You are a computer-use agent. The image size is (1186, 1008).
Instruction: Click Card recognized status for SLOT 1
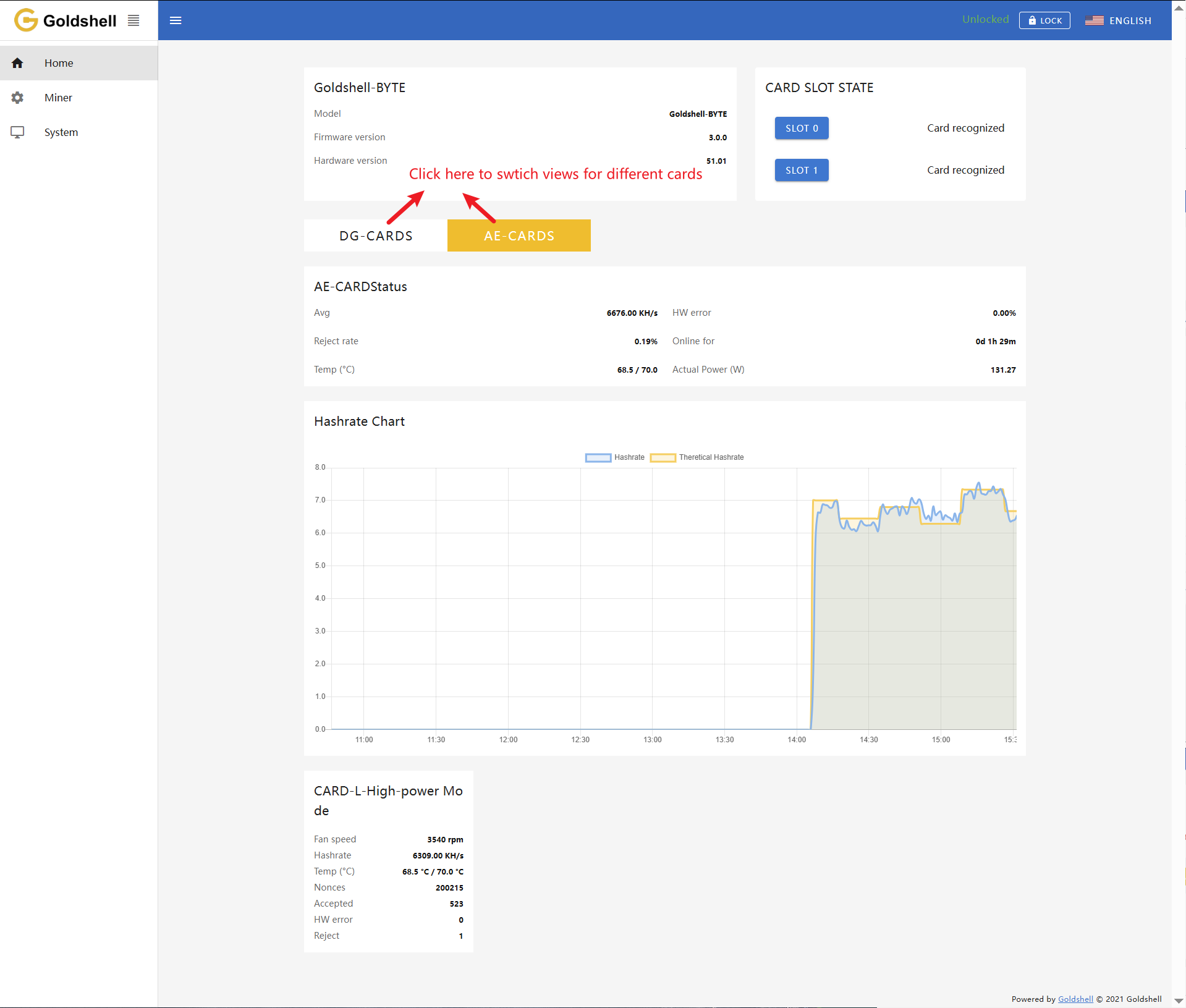coord(965,170)
